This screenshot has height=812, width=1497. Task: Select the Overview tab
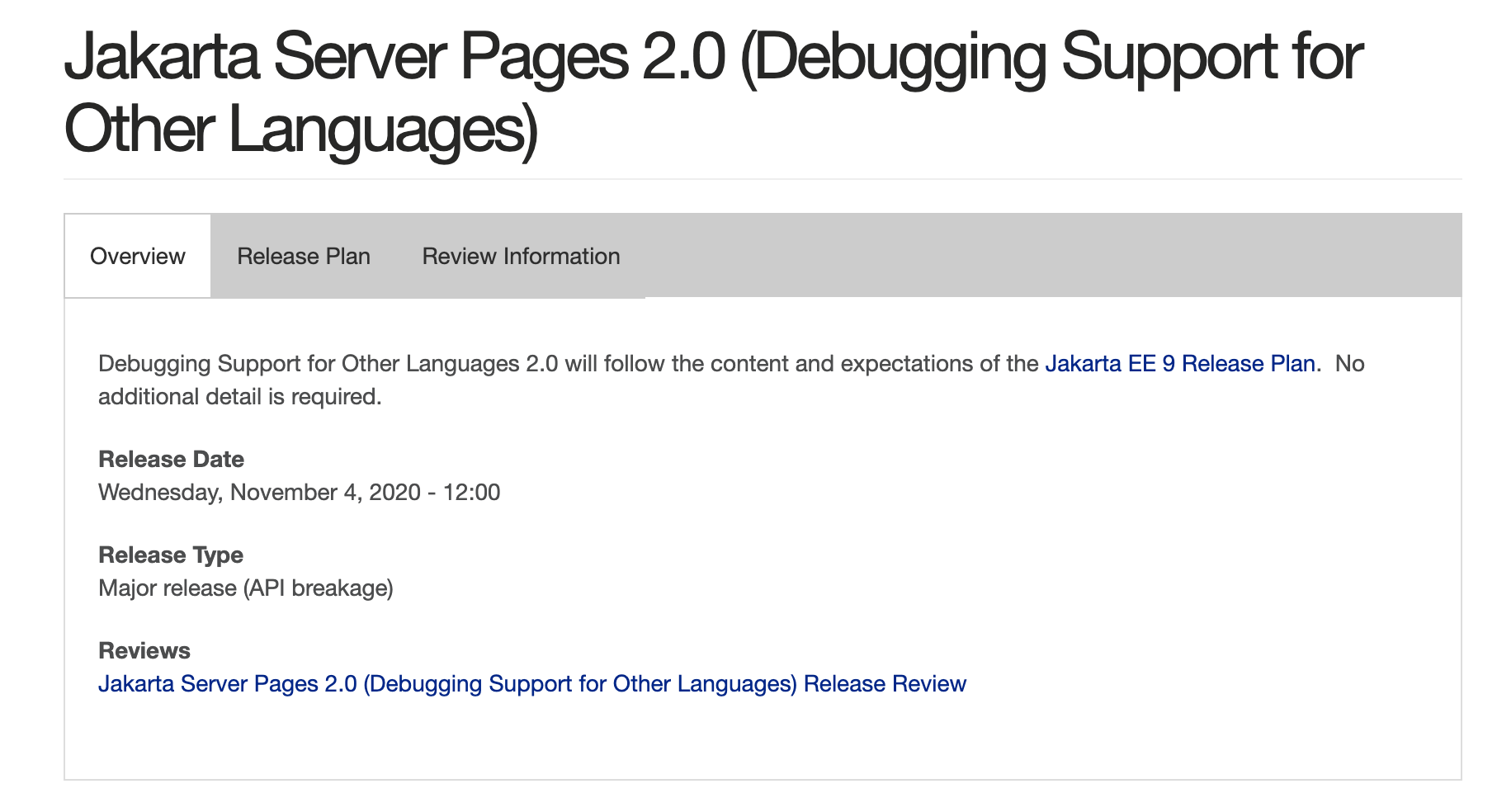(x=137, y=256)
